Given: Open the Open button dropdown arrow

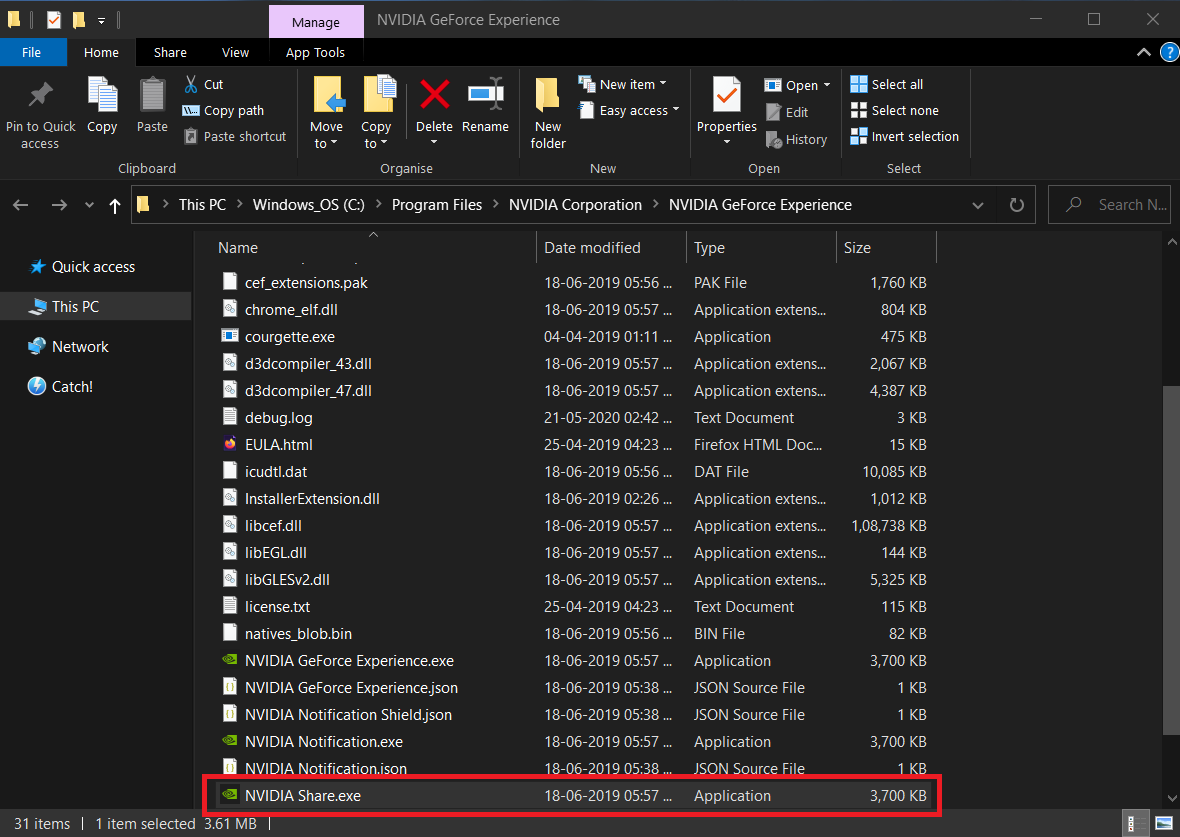Looking at the screenshot, I should point(827,85).
